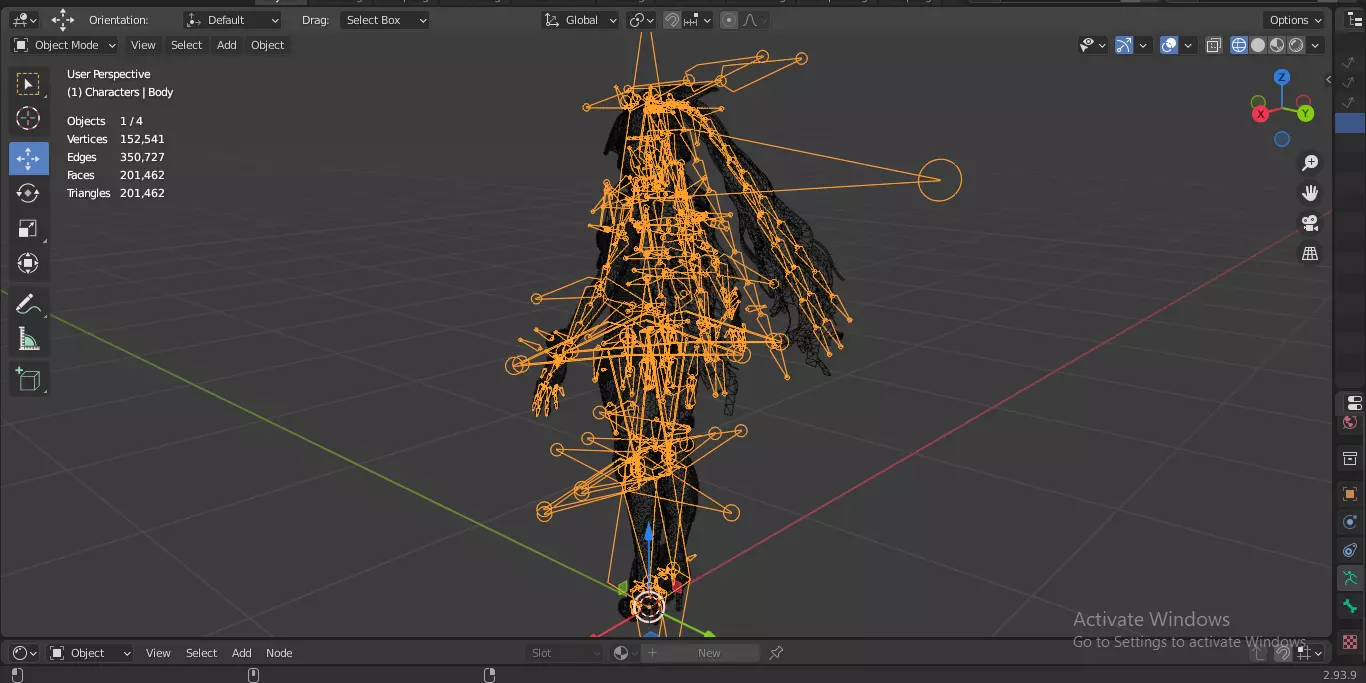The width and height of the screenshot is (1366, 683).
Task: Open the Armature data running-figure tab
Action: click(x=1350, y=578)
